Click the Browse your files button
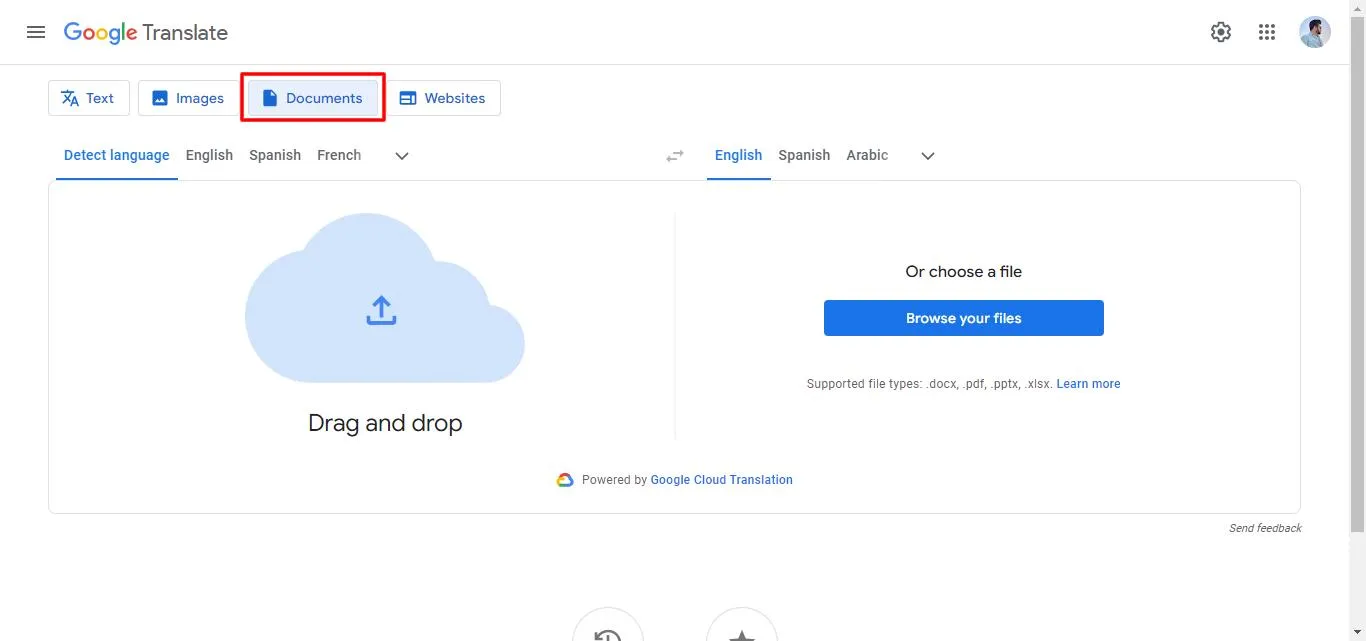The width and height of the screenshot is (1366, 641). (963, 317)
